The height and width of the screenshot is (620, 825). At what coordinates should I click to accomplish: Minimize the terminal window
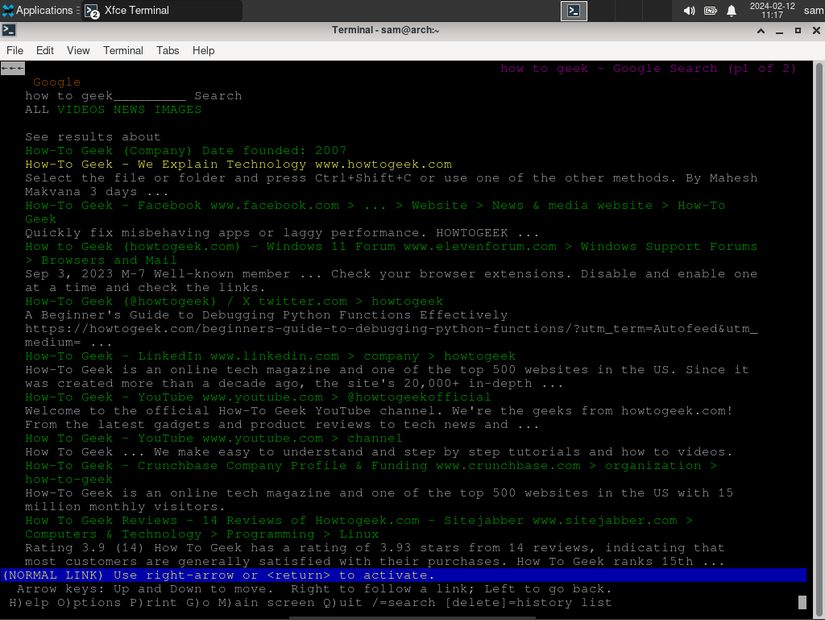point(779,31)
